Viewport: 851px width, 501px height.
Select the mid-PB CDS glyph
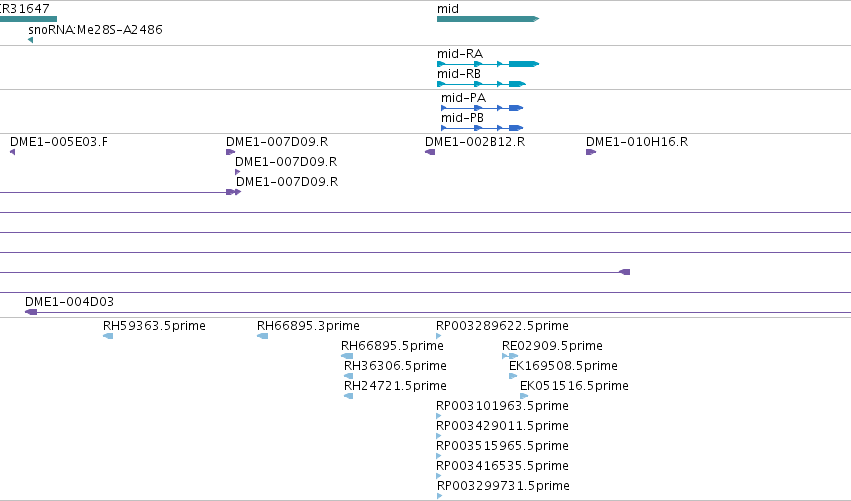click(482, 128)
